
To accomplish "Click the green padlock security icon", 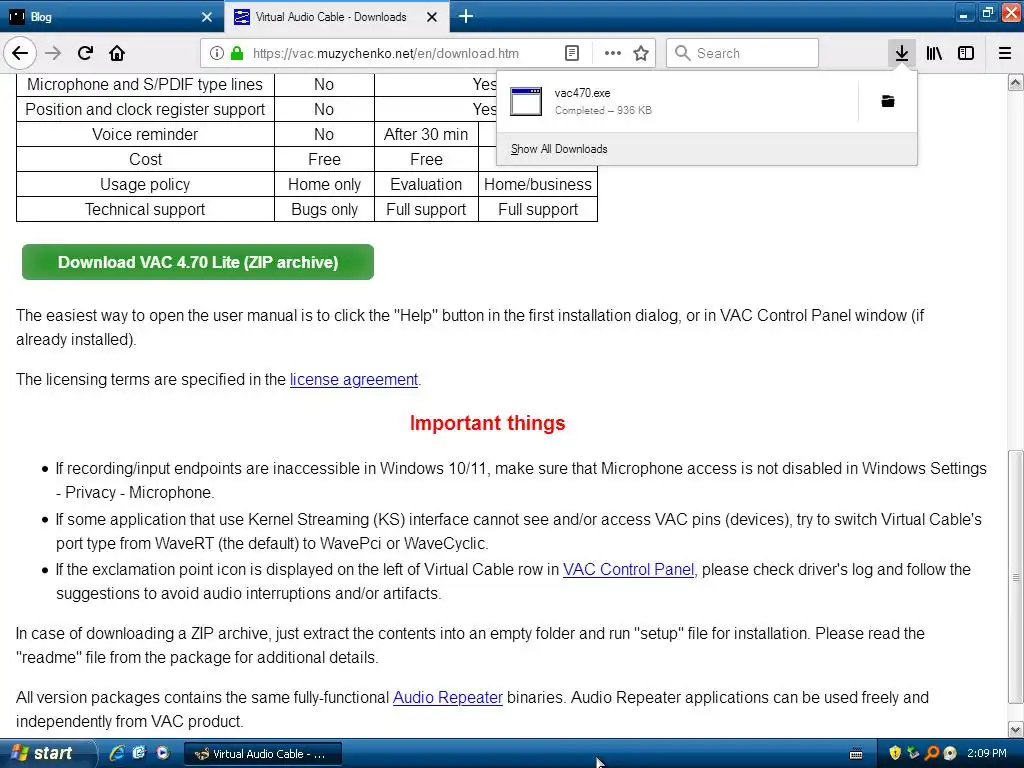I will tap(237, 53).
